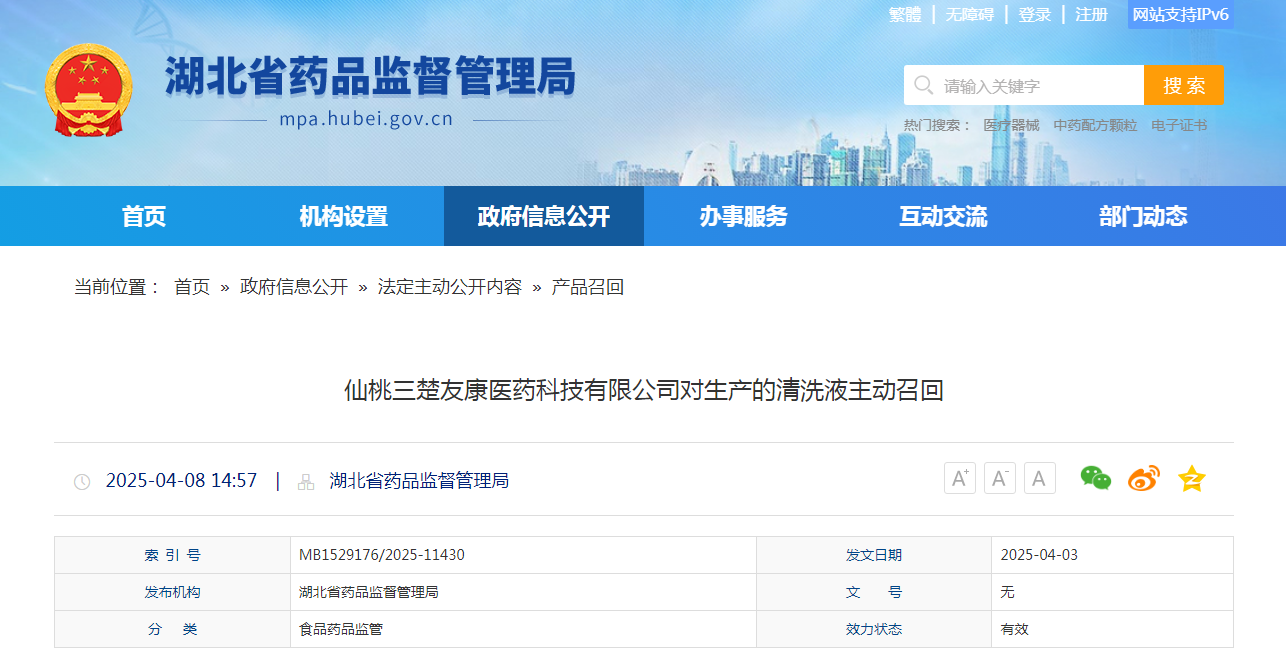Viewport: 1286px width, 665px height.
Task: Click the 当前位置 breadcrumb label
Action: (x=117, y=287)
